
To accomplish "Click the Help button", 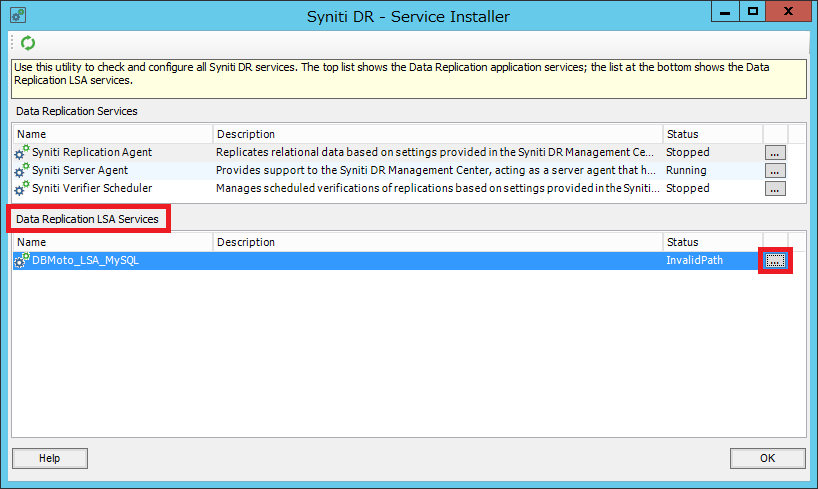I will [50, 458].
